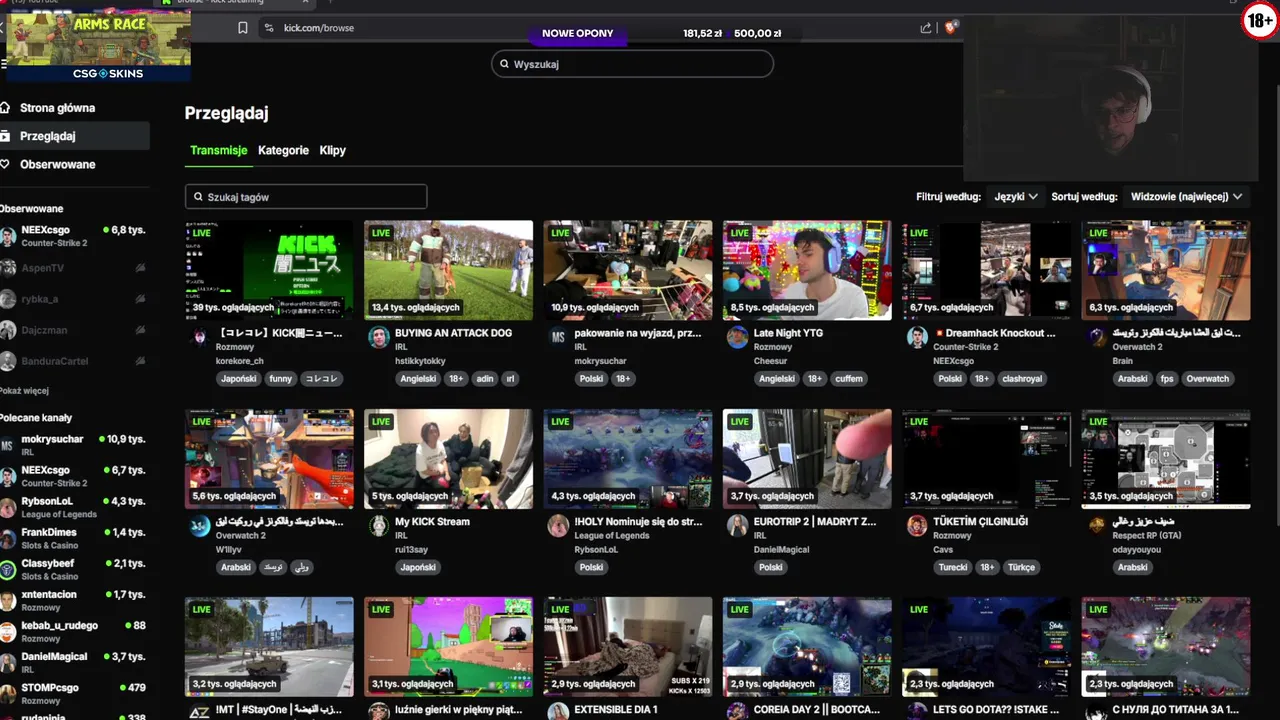Click the adin tag

485,379
